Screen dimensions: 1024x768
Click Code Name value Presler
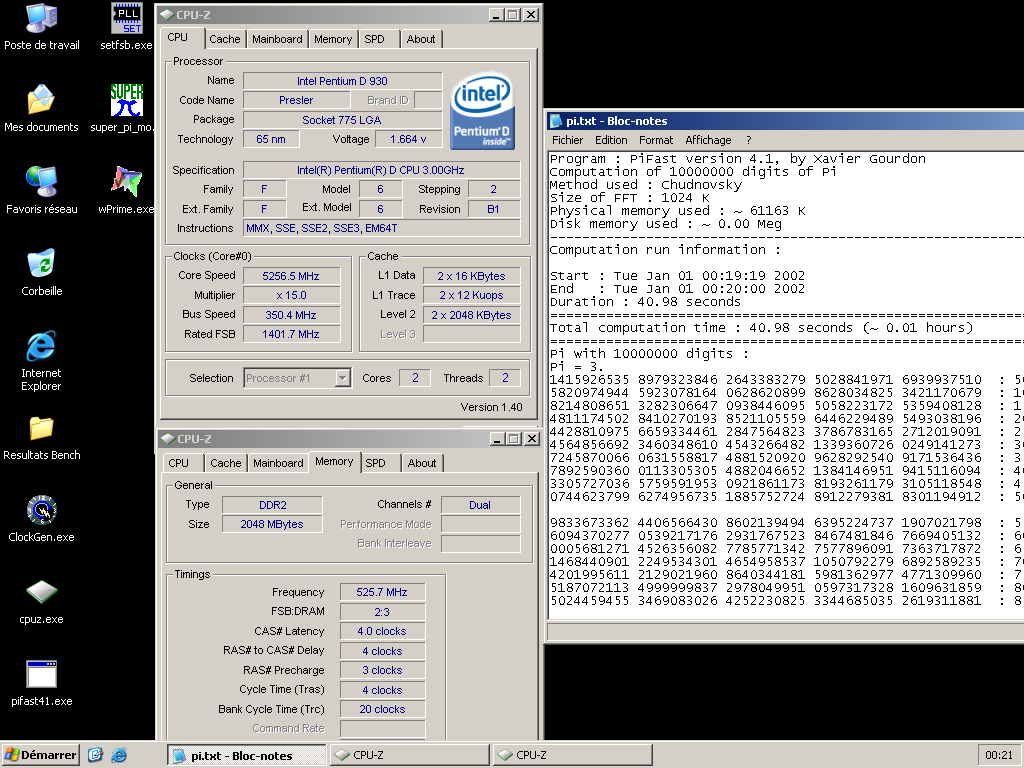296,100
